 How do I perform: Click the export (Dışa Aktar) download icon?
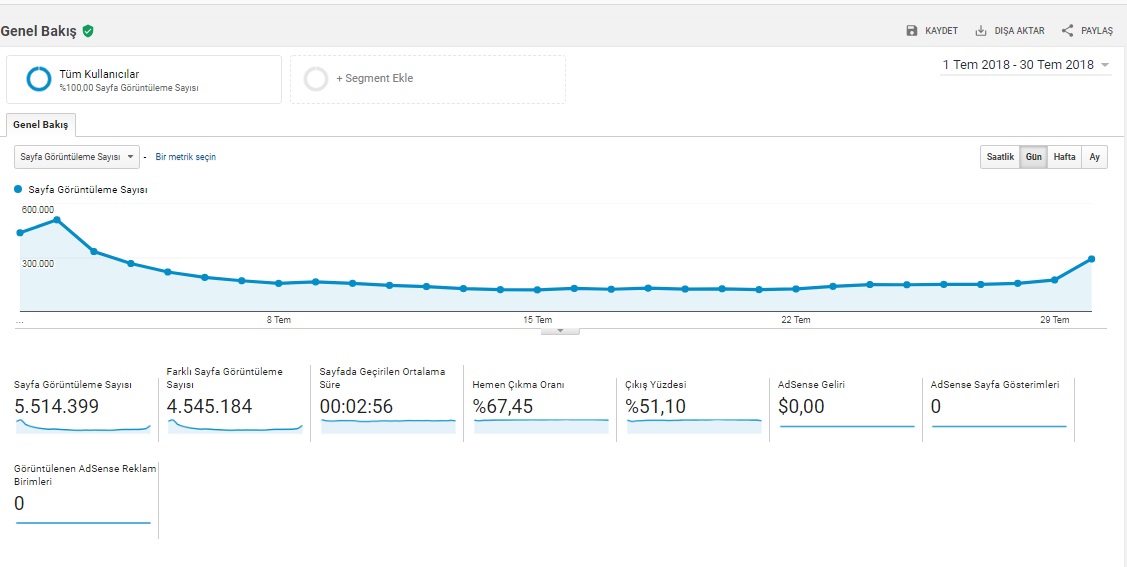pos(981,31)
